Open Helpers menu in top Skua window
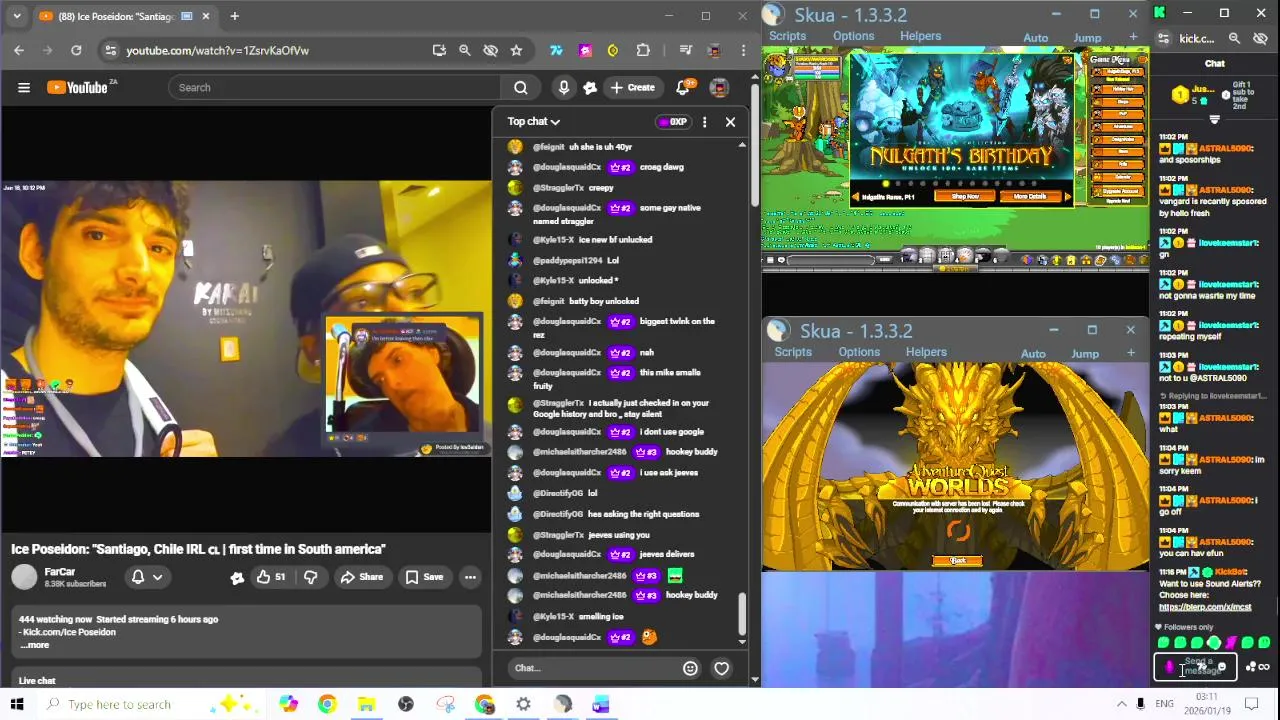The image size is (1280, 720). click(920, 36)
